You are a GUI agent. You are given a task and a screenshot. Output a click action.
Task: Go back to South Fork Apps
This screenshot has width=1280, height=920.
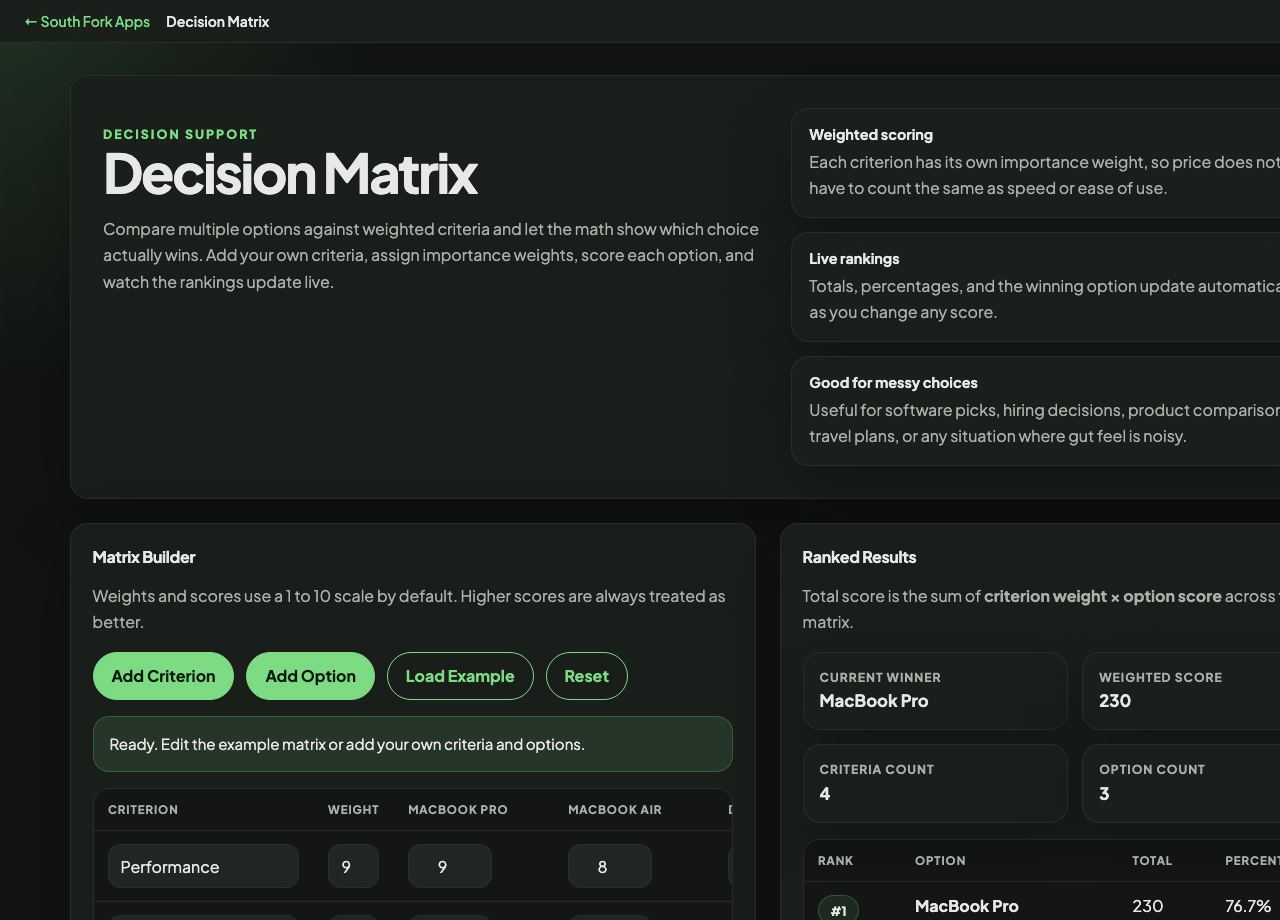coord(87,22)
